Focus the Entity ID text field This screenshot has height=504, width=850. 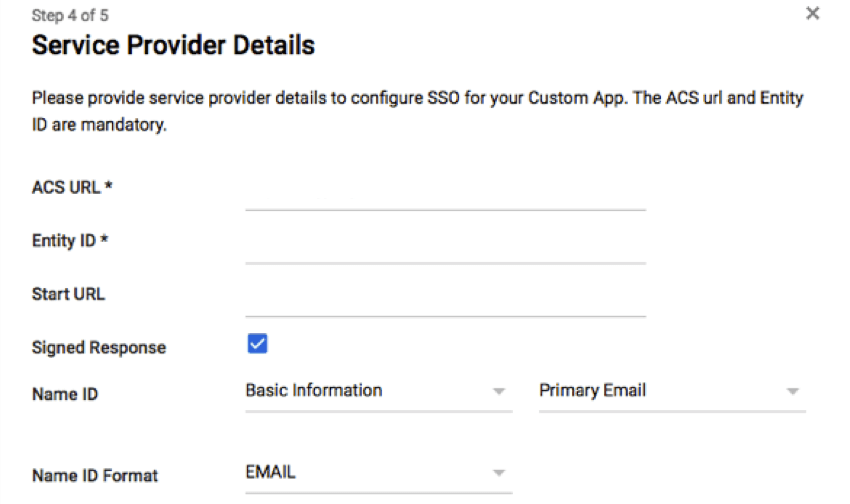point(445,249)
